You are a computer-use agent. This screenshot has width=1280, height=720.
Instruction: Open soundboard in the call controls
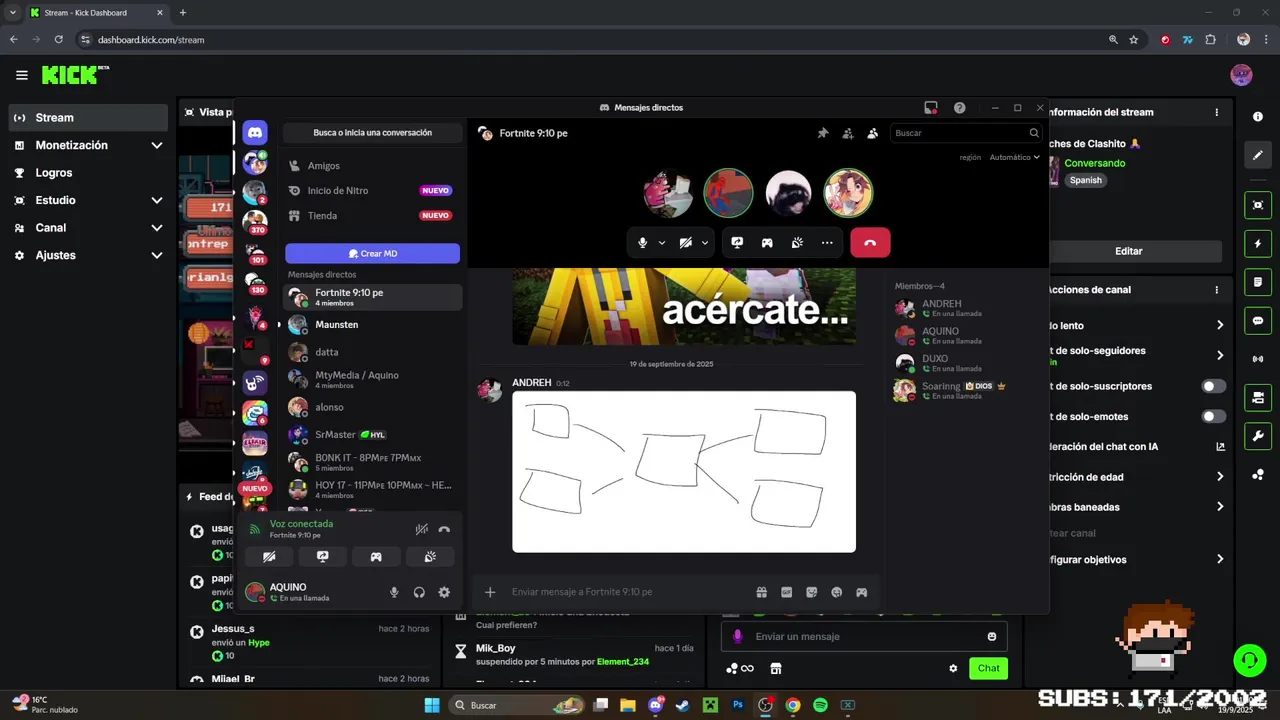coord(797,242)
